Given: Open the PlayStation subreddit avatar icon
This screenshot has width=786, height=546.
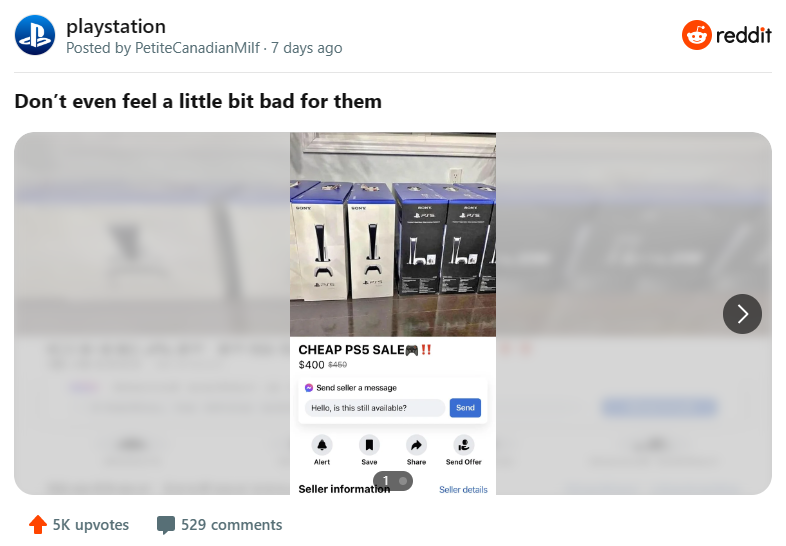Looking at the screenshot, I should click(35, 35).
